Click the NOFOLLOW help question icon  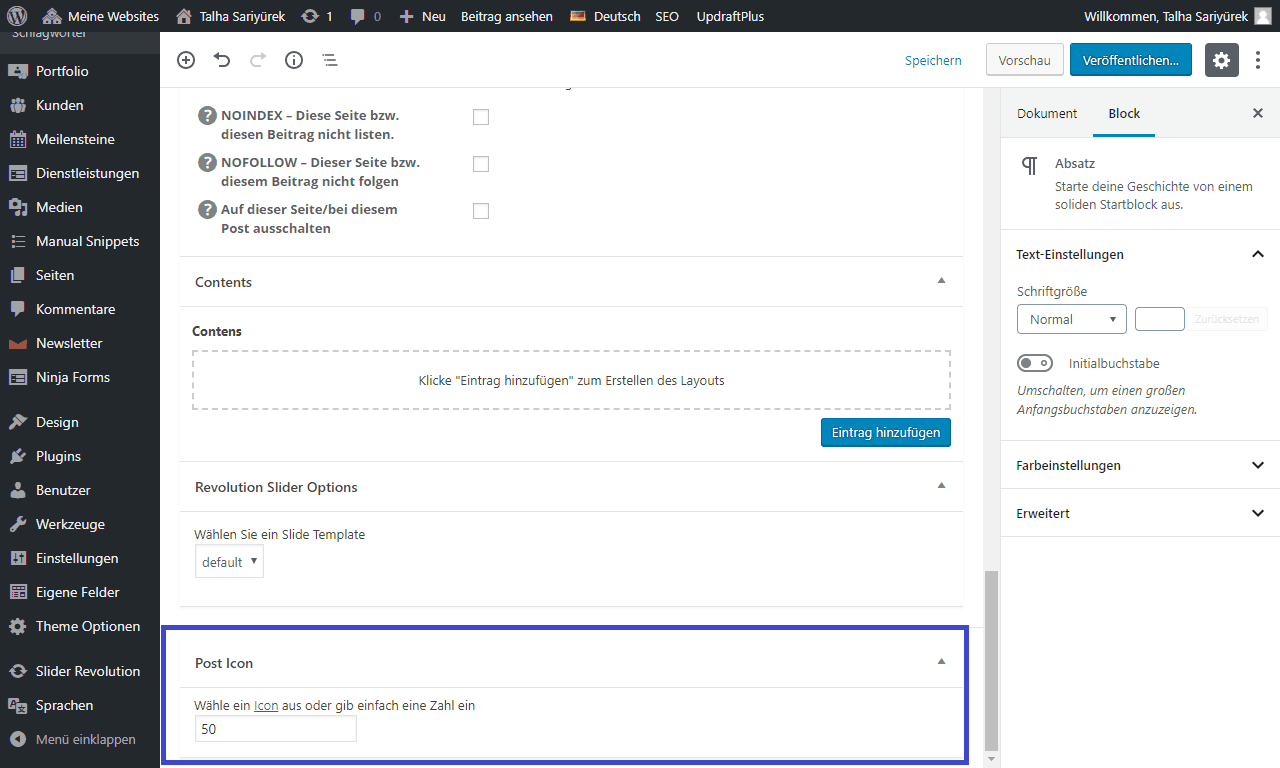[x=207, y=162]
